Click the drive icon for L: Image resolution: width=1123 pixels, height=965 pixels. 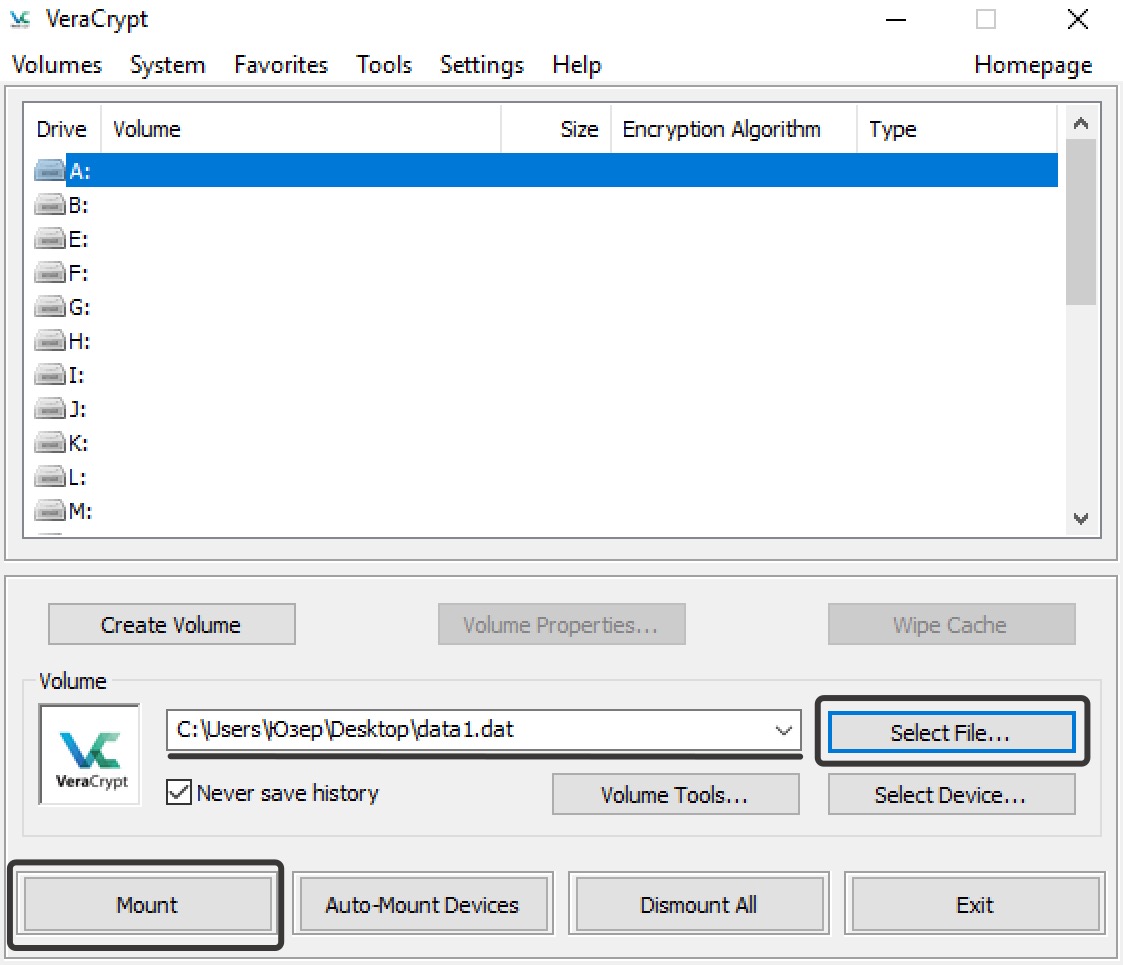(49, 477)
